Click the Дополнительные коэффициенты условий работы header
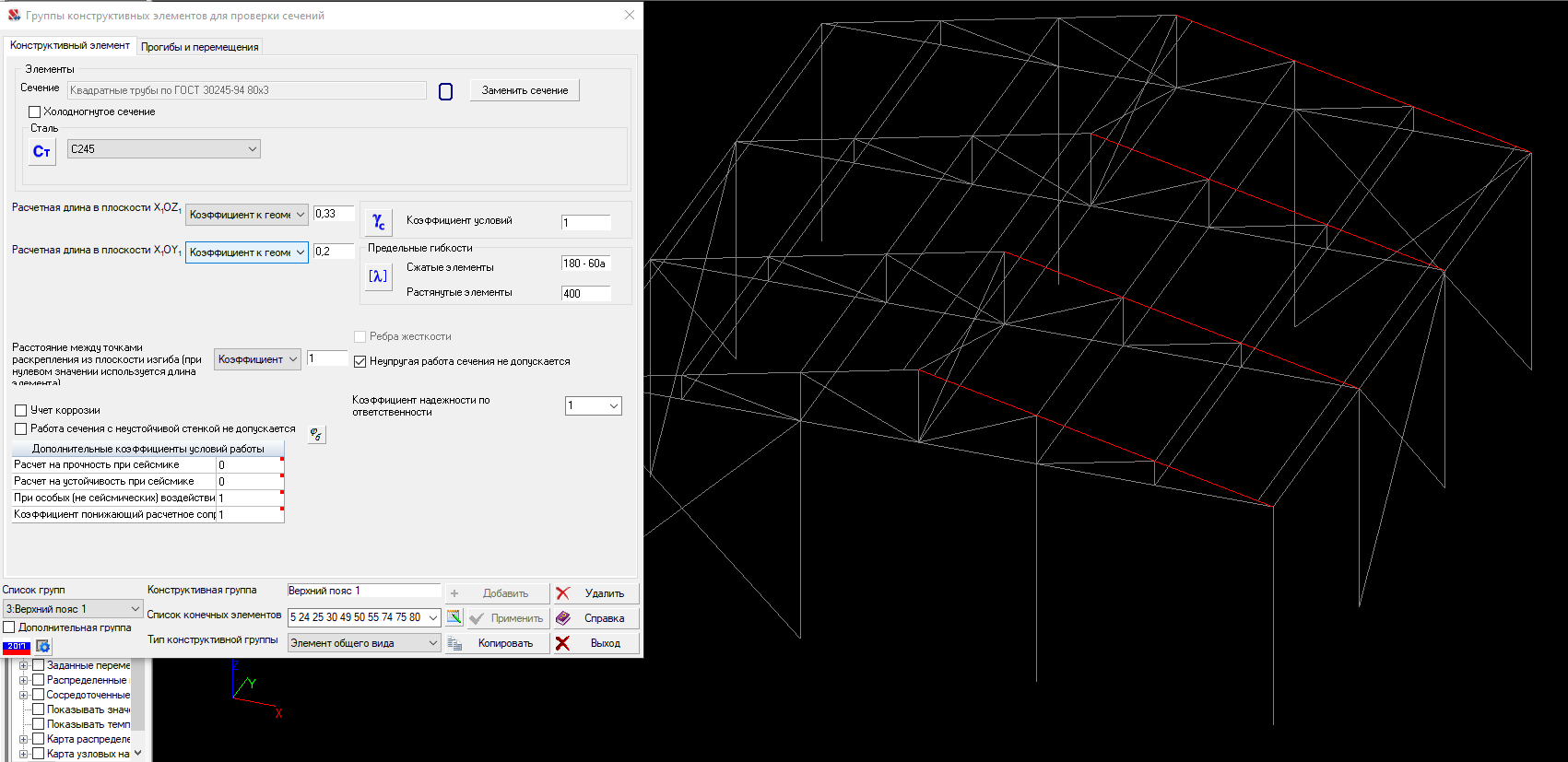1568x762 pixels. 147,449
